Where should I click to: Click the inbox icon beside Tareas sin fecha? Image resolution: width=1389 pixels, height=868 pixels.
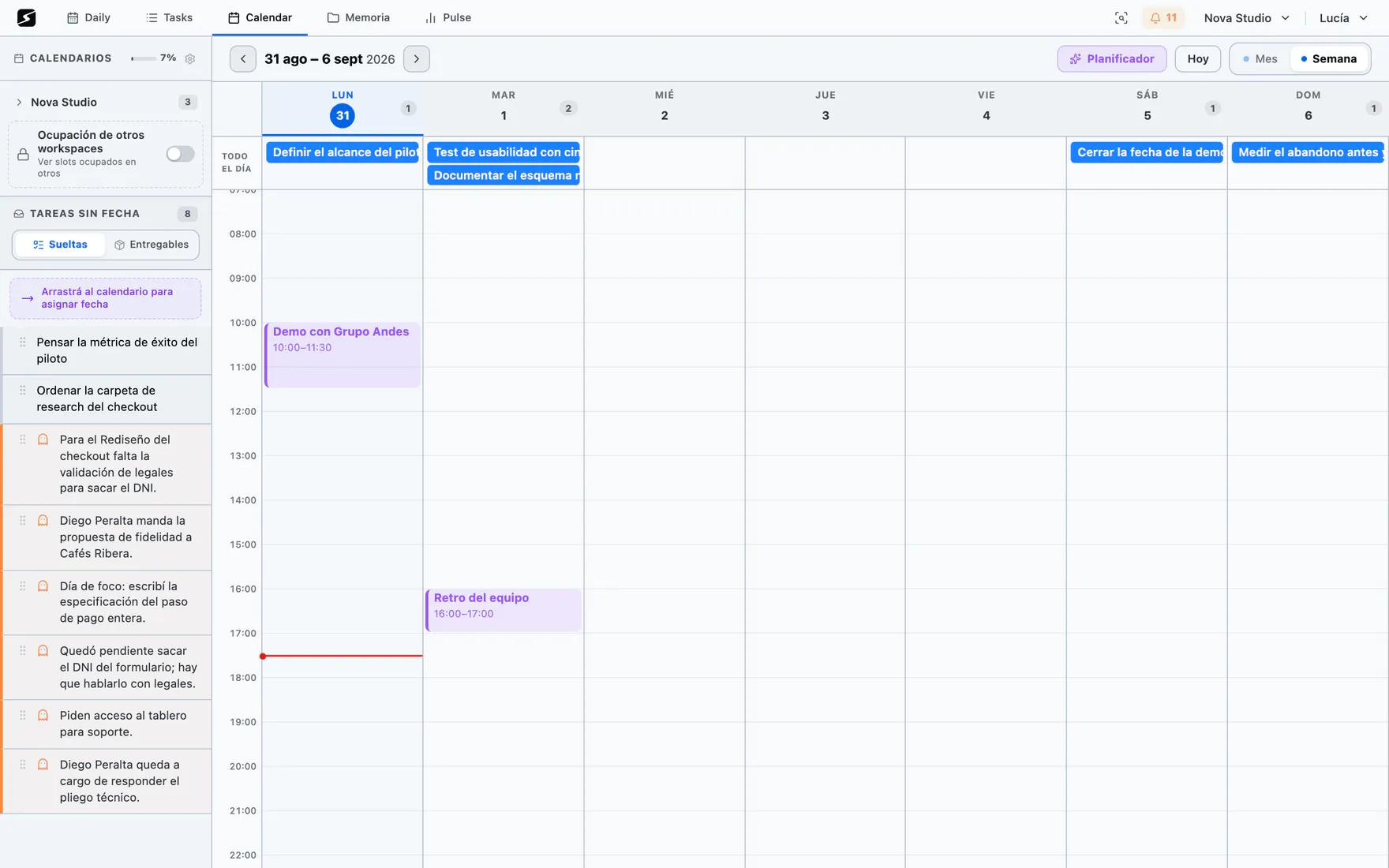(x=19, y=214)
